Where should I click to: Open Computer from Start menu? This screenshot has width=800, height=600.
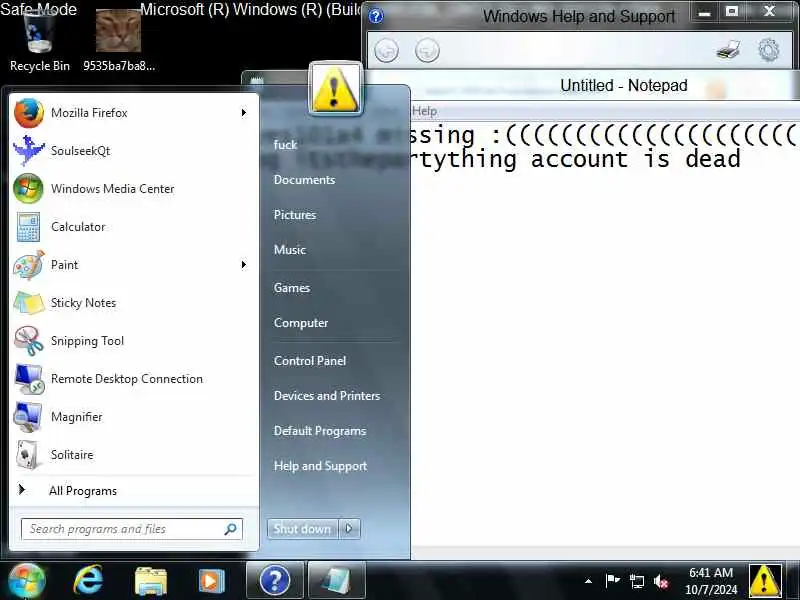301,323
